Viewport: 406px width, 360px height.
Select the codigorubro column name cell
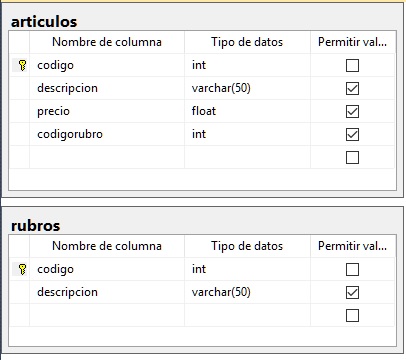pos(107,134)
